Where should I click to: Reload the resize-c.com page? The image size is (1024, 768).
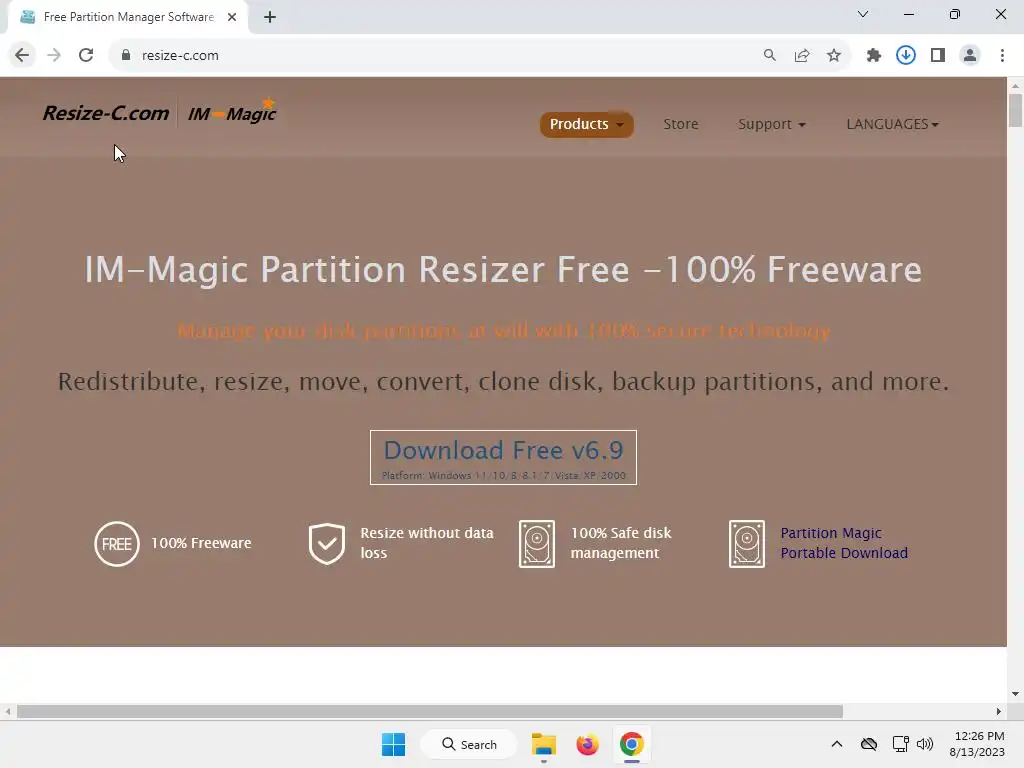pyautogui.click(x=86, y=56)
